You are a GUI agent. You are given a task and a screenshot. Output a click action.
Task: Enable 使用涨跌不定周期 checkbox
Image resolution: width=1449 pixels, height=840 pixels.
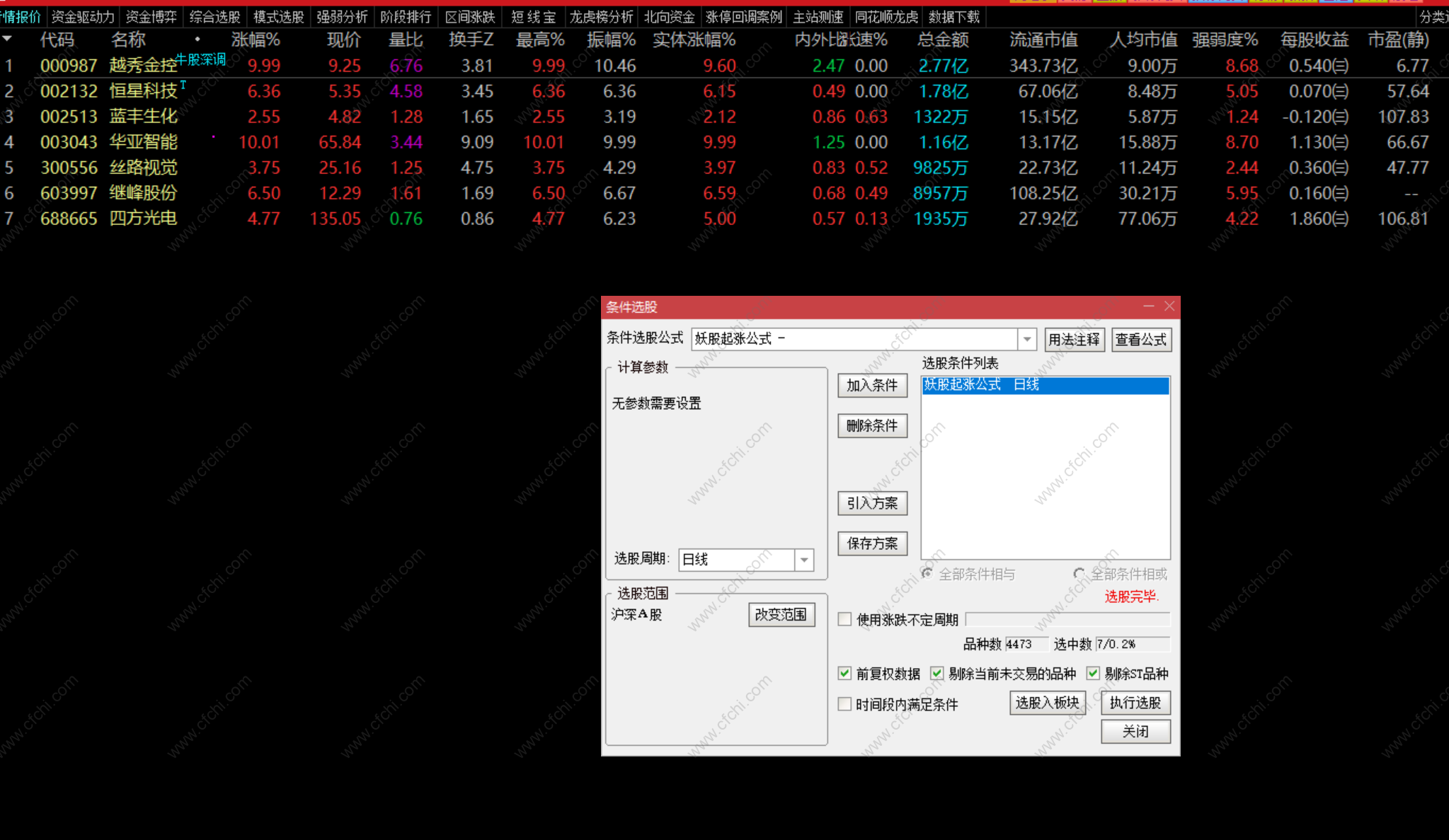pos(844,619)
